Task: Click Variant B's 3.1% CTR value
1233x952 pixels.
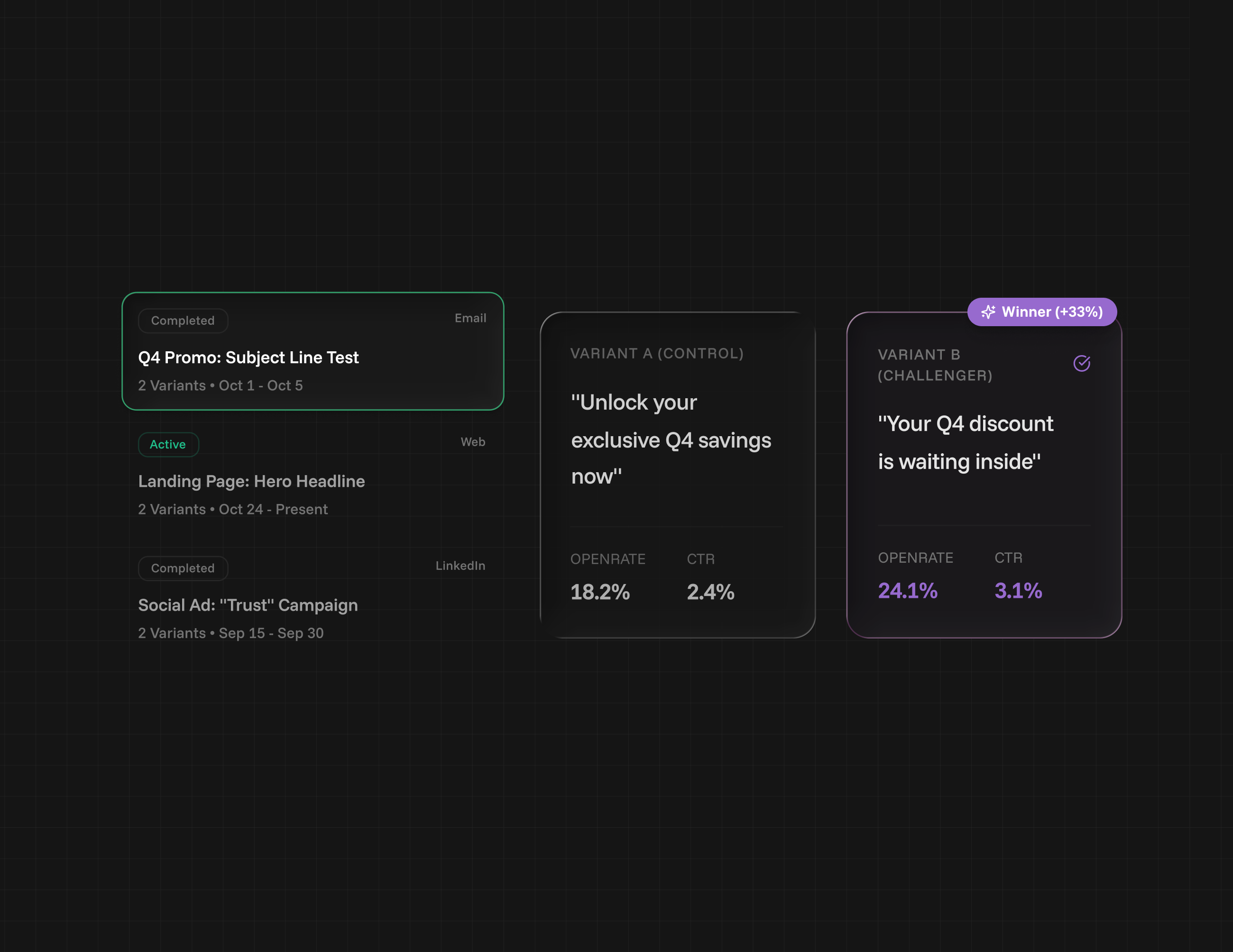Action: pos(1018,591)
